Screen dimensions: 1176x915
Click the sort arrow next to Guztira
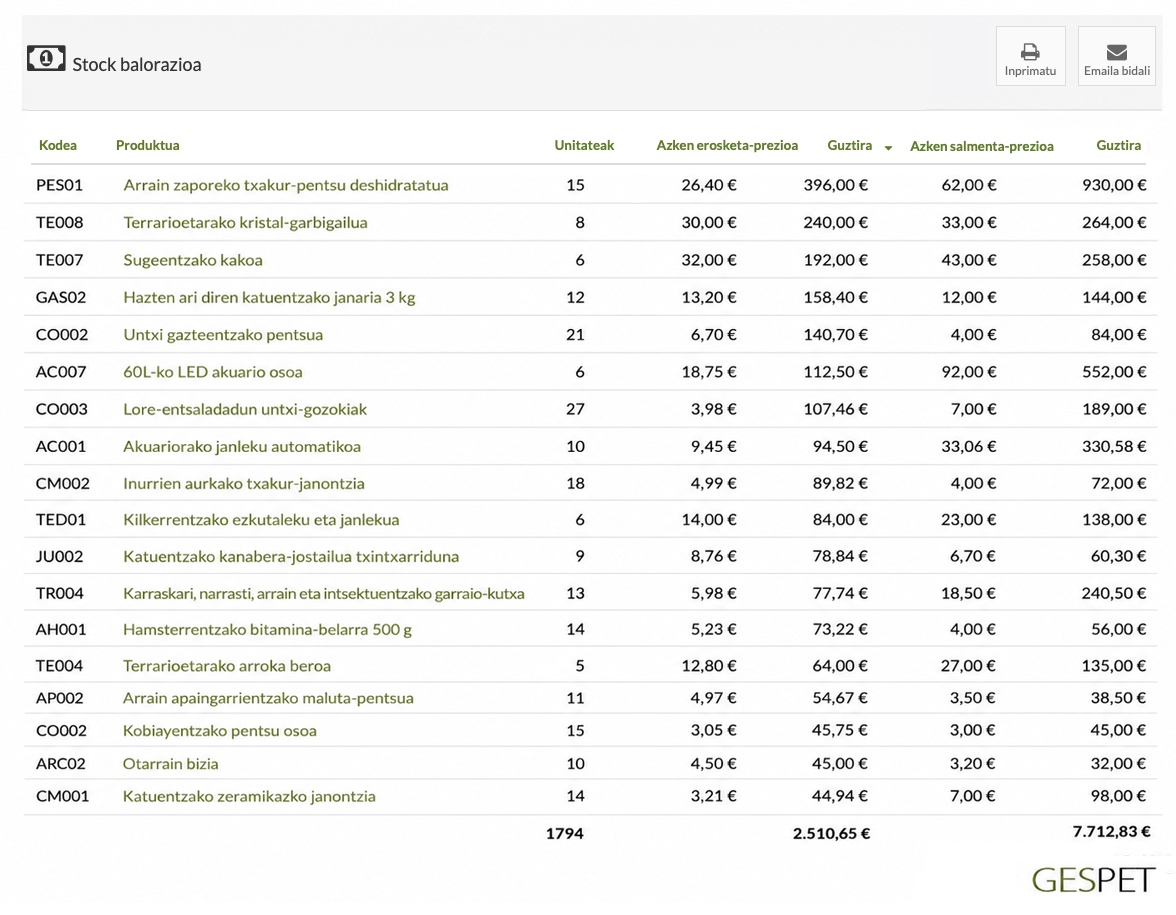click(x=888, y=148)
